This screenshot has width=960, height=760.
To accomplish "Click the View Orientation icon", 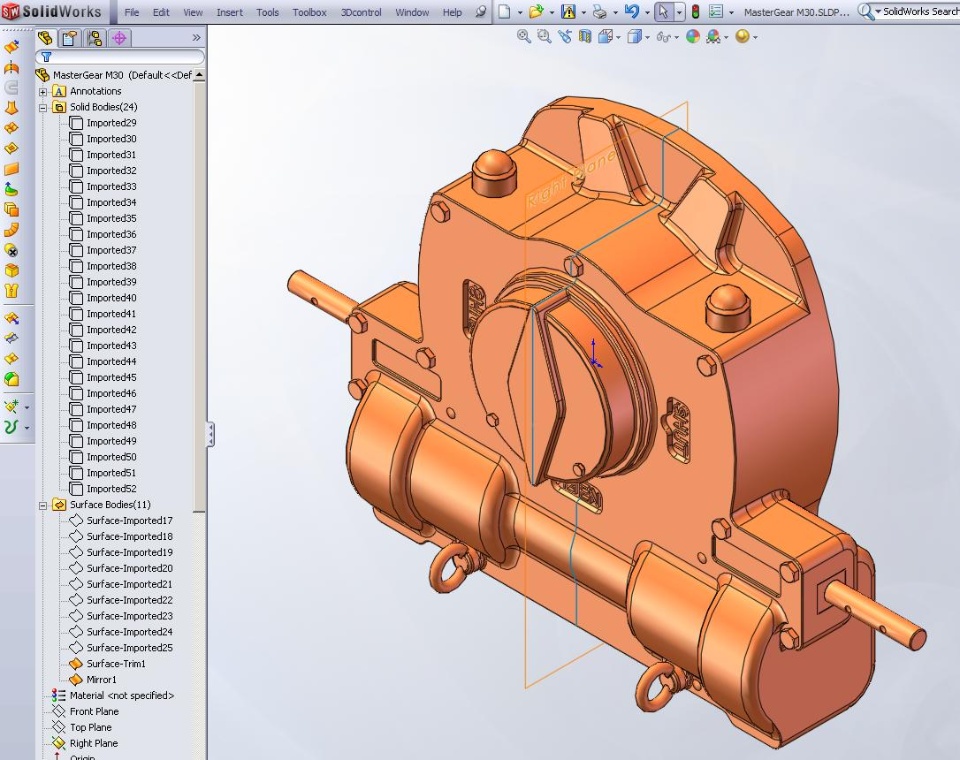I will point(605,37).
